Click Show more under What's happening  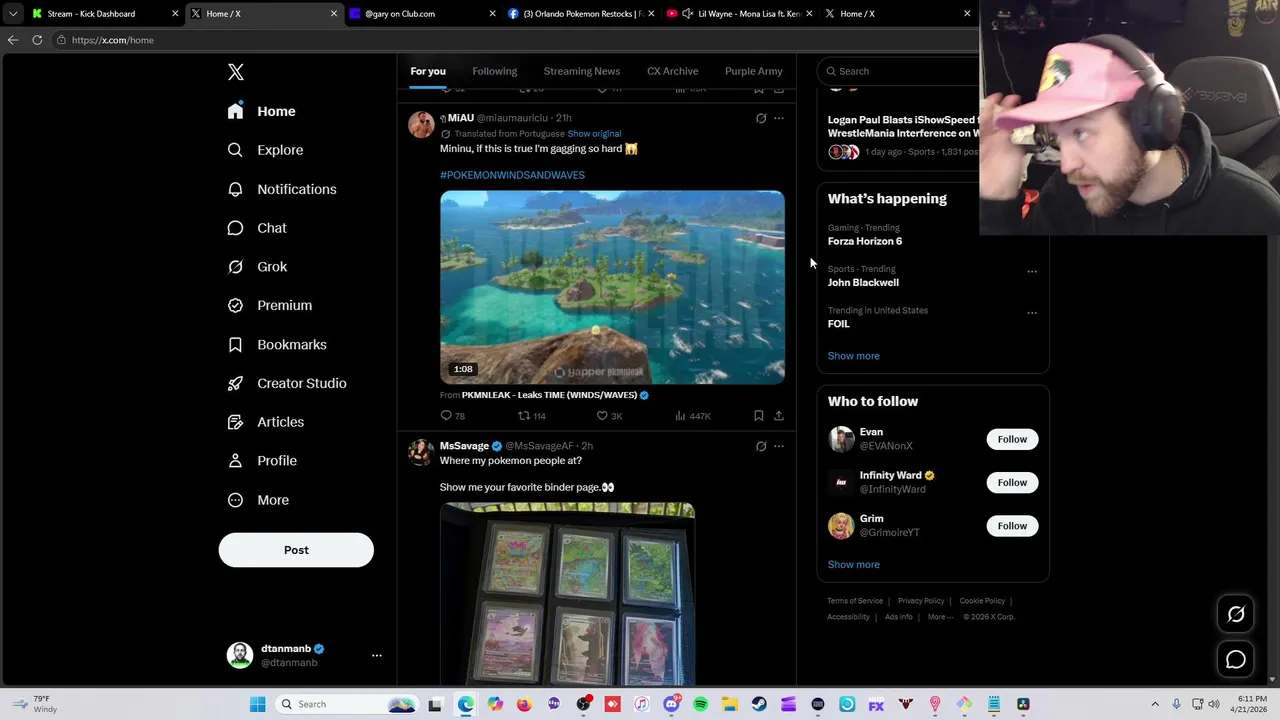pos(853,356)
